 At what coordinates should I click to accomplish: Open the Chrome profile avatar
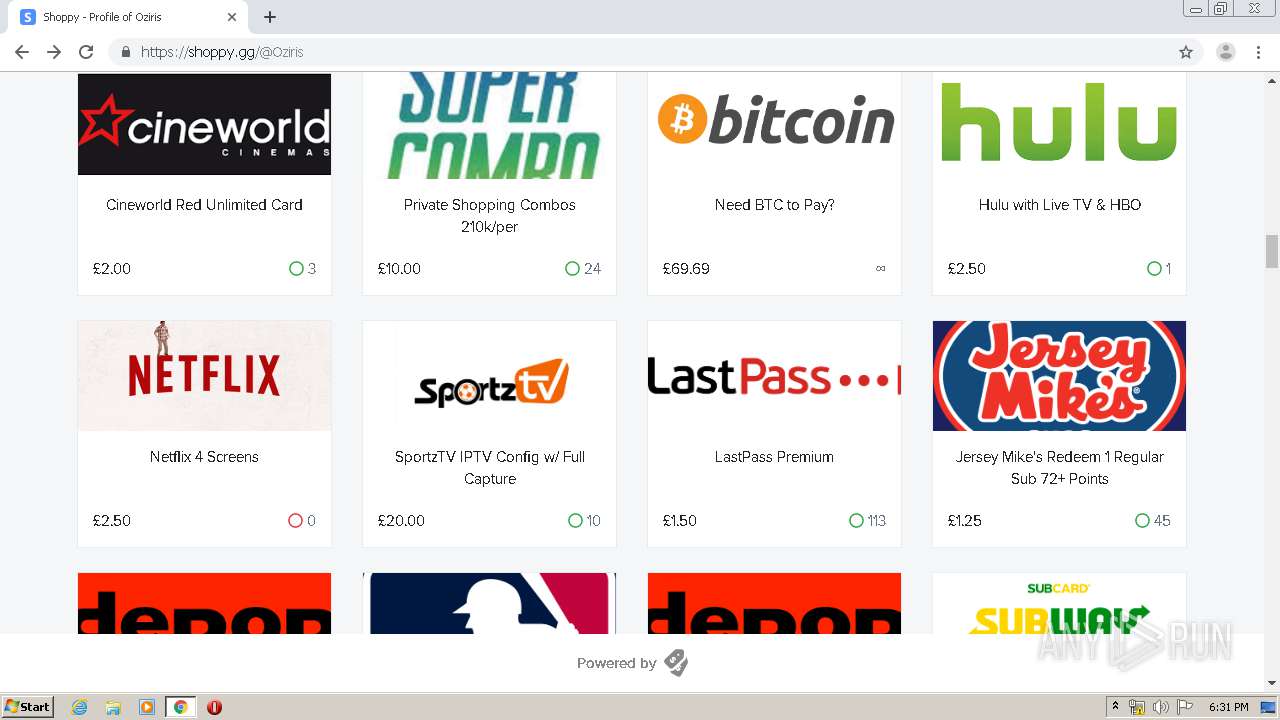(1226, 52)
